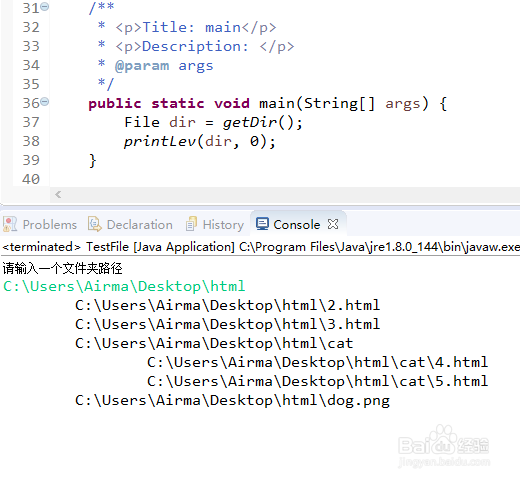Select the Console tab
520x480 pixels.
297,225
